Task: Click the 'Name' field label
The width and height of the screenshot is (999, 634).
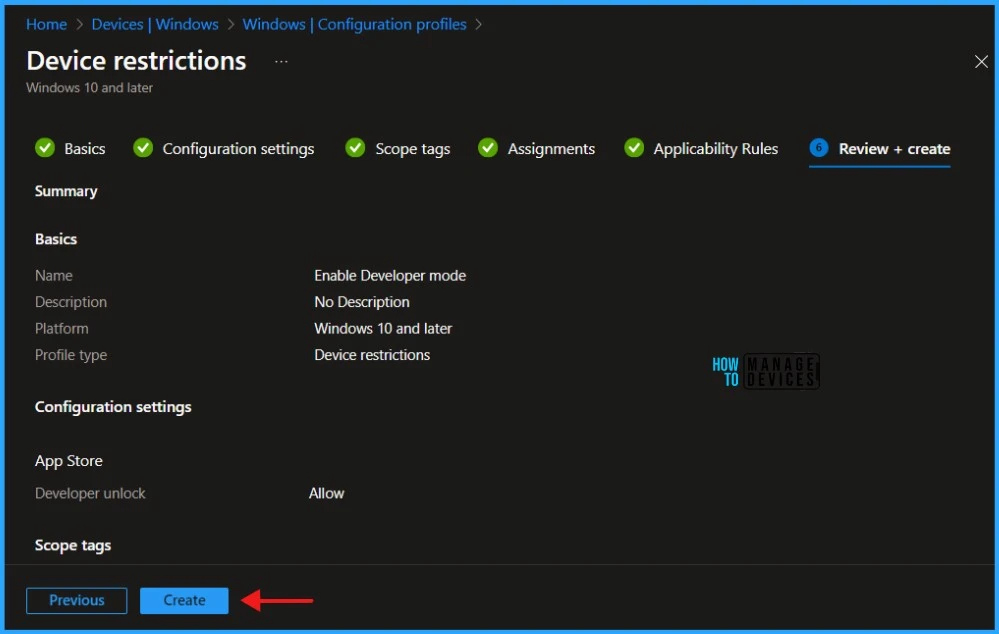Action: [54, 275]
